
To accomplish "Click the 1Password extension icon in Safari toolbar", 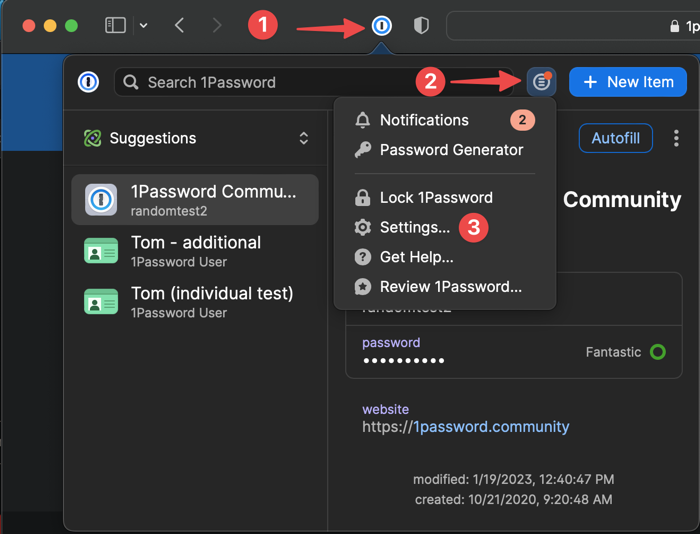I will tap(381, 26).
